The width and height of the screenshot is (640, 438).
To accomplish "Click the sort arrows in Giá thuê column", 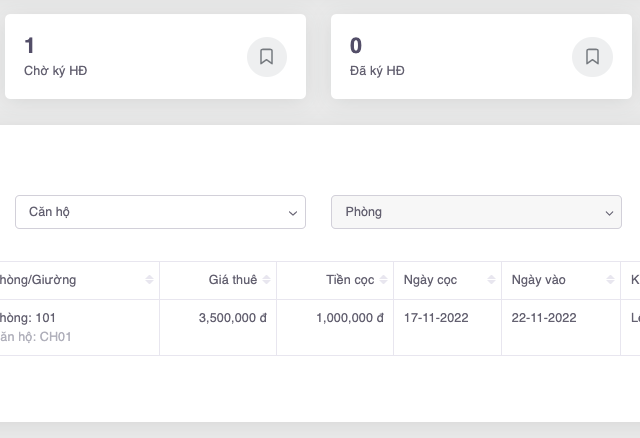I will click(267, 280).
